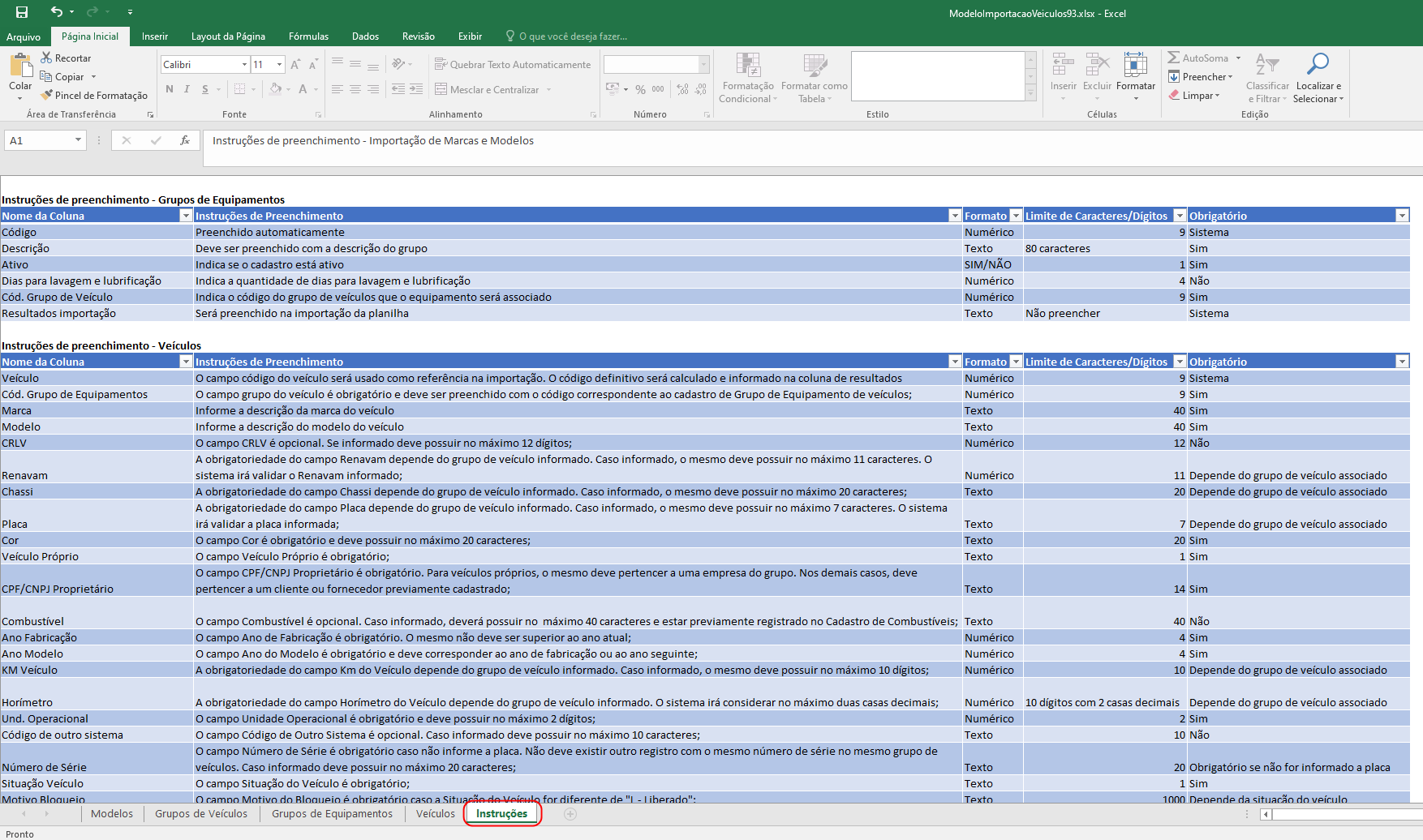Click the Preencher fill-down icon

[1174, 77]
